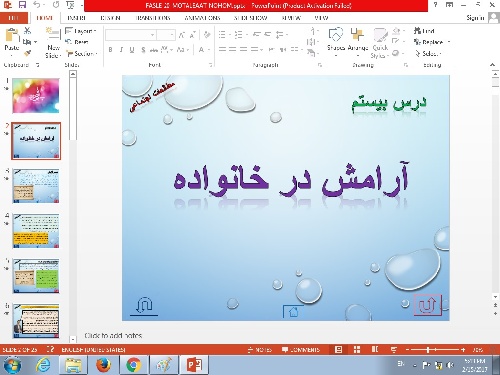500x375 pixels.
Task: Click the Save icon in quick access toolbar
Action: (x=22, y=5)
